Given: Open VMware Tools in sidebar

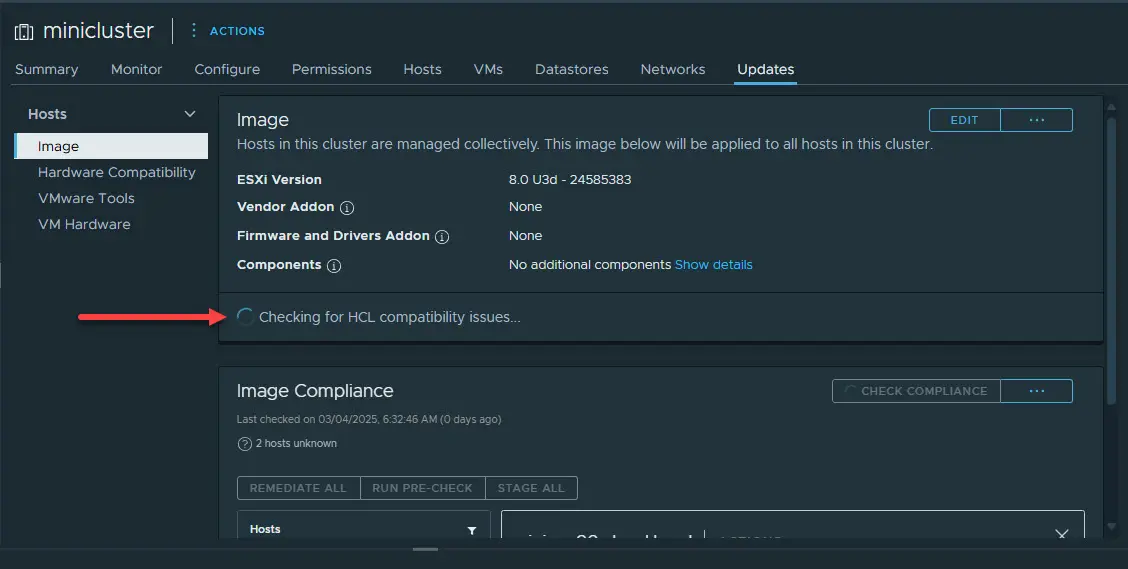Looking at the screenshot, I should pos(86,198).
